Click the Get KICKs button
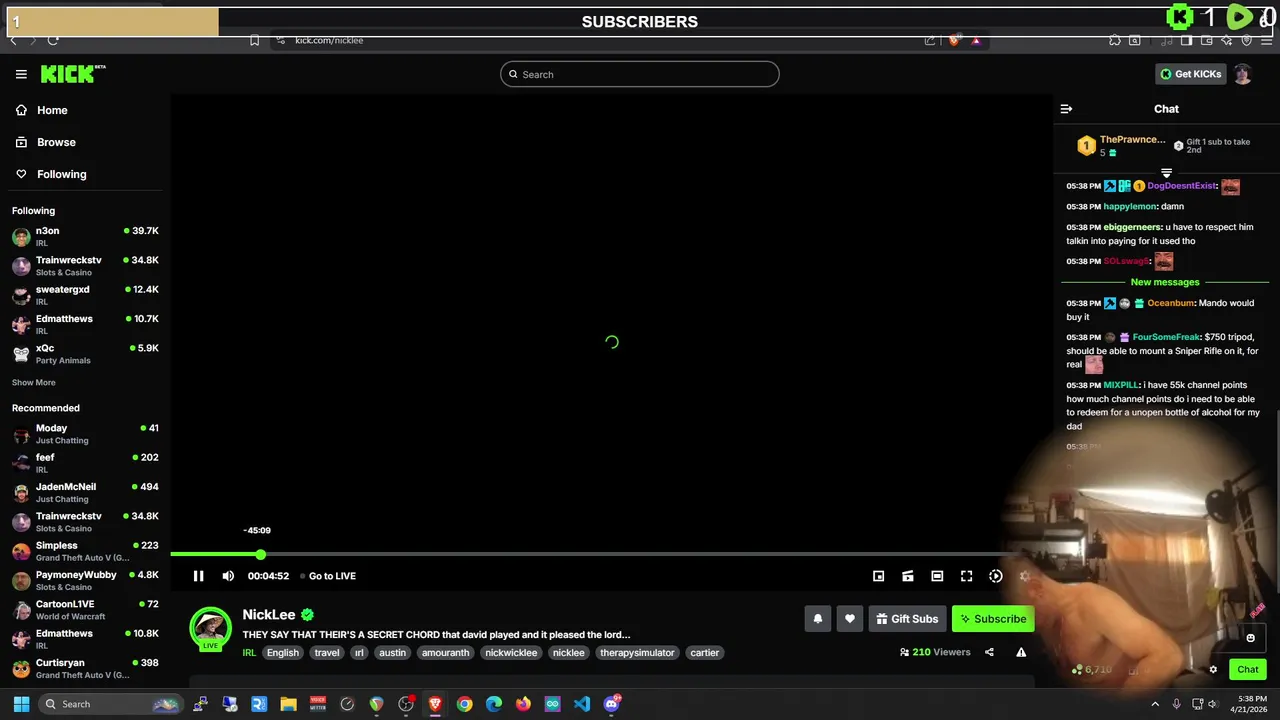Viewport: 1280px width, 720px height. 1190,74
